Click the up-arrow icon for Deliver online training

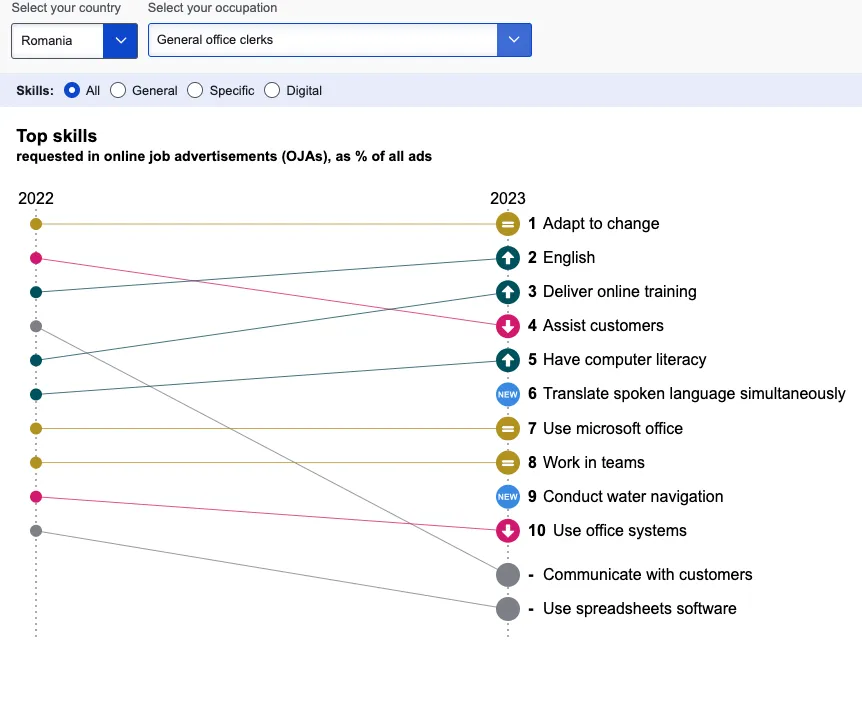point(508,292)
